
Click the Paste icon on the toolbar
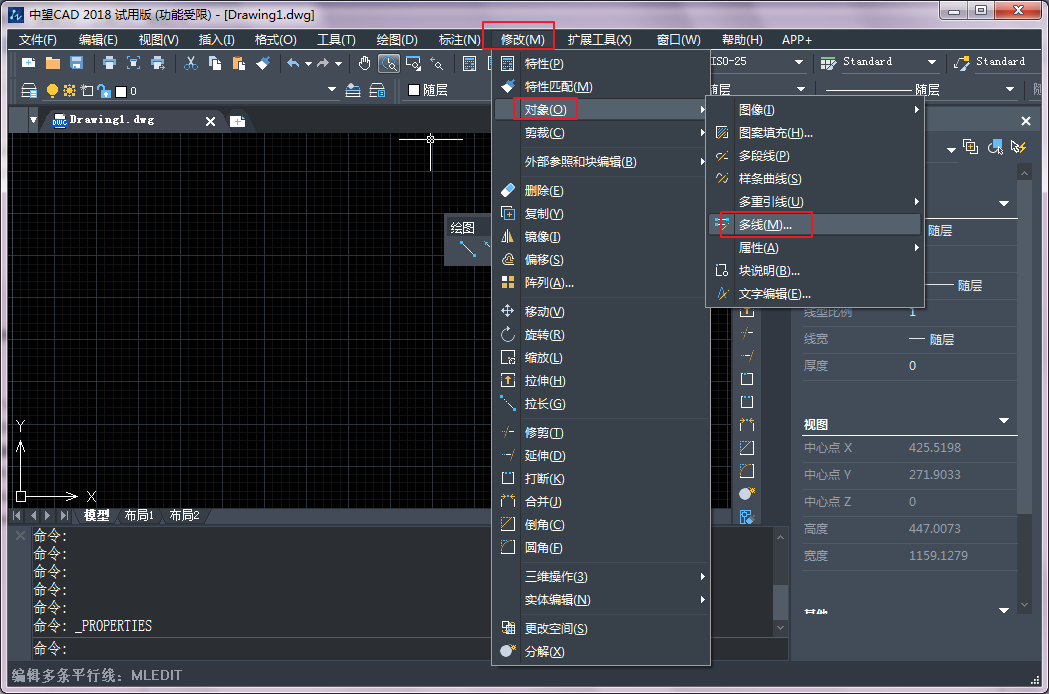coord(240,62)
